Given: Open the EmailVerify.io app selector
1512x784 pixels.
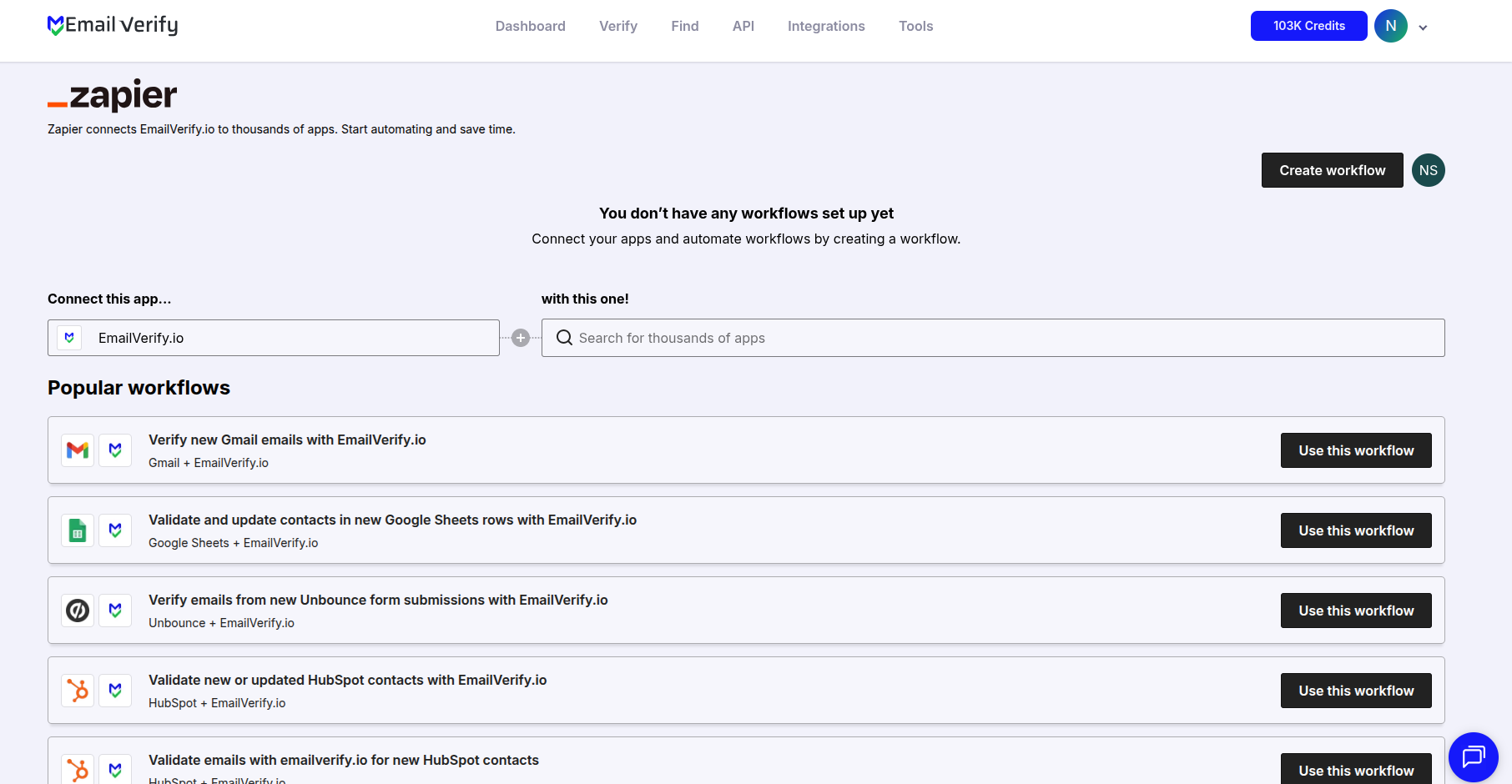Looking at the screenshot, I should pos(274,338).
